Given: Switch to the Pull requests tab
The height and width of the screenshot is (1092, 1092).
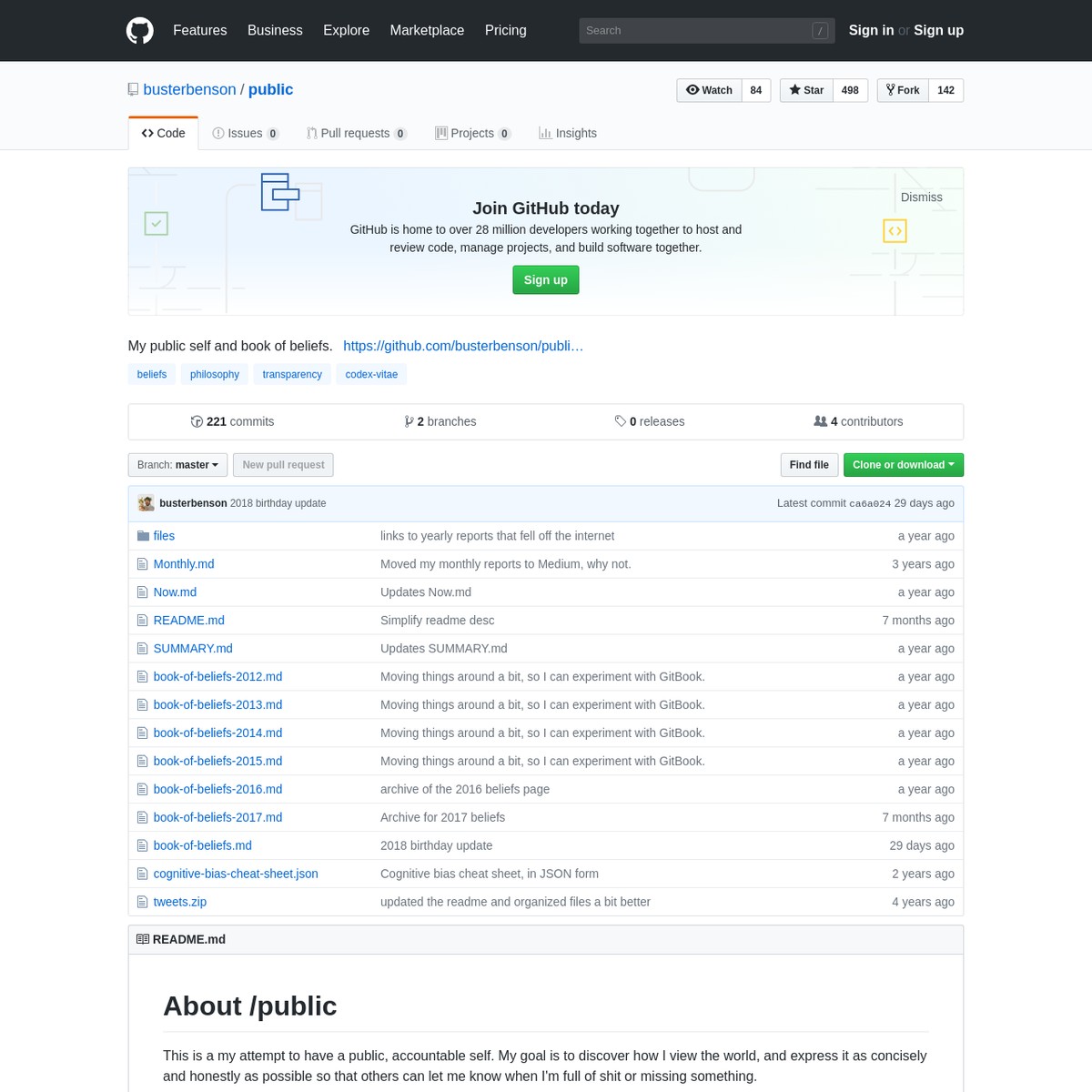Looking at the screenshot, I should click(x=357, y=133).
